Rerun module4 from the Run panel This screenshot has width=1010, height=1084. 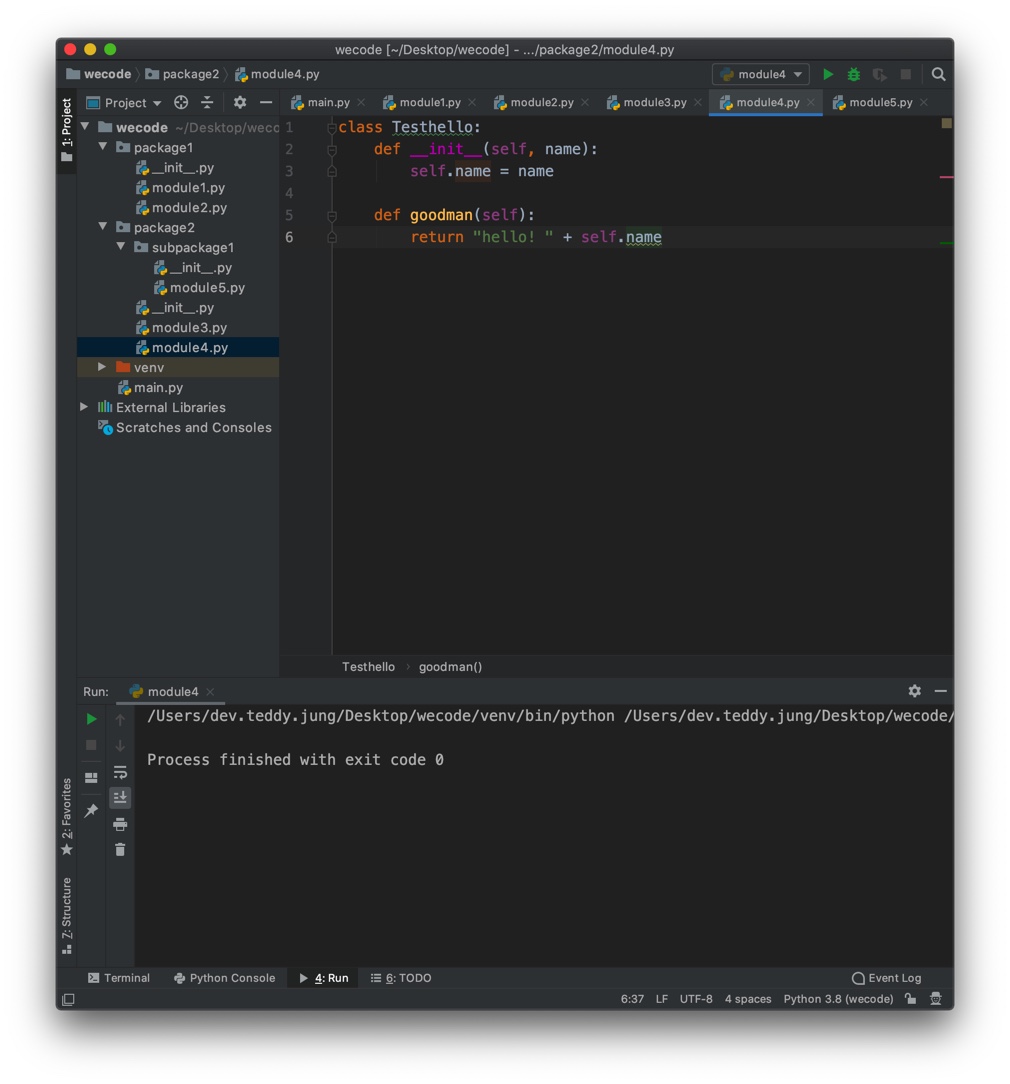[90, 717]
